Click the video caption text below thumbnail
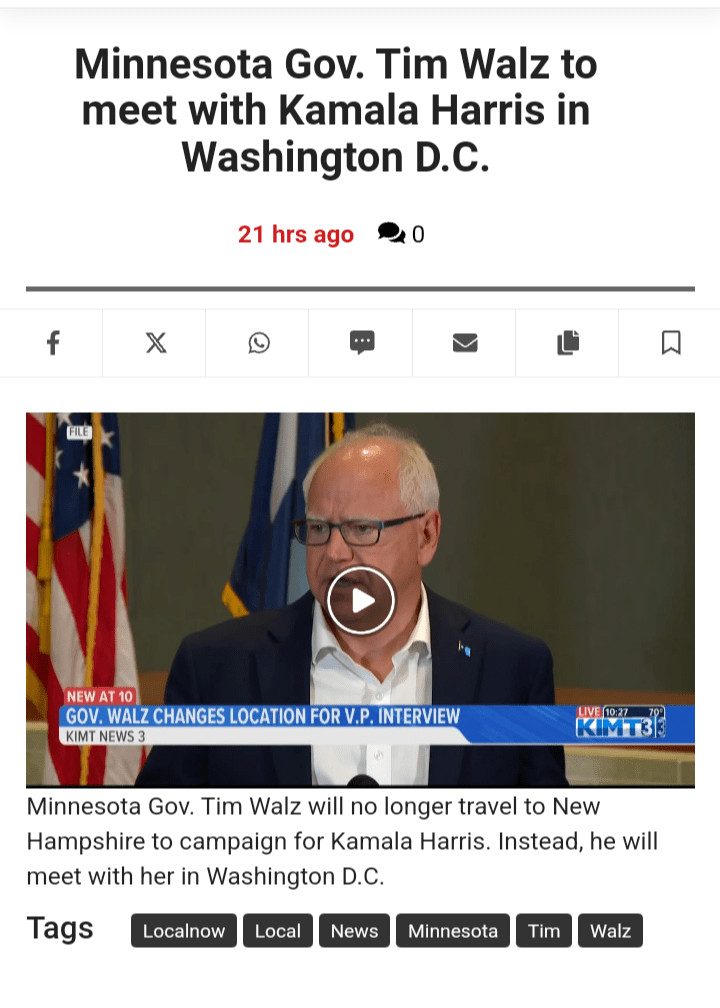 pos(342,841)
